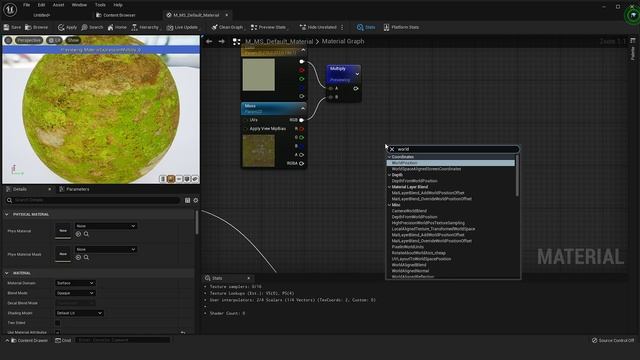This screenshot has height=360, width=640.
Task: Open Platform Stats
Action: tap(401, 27)
